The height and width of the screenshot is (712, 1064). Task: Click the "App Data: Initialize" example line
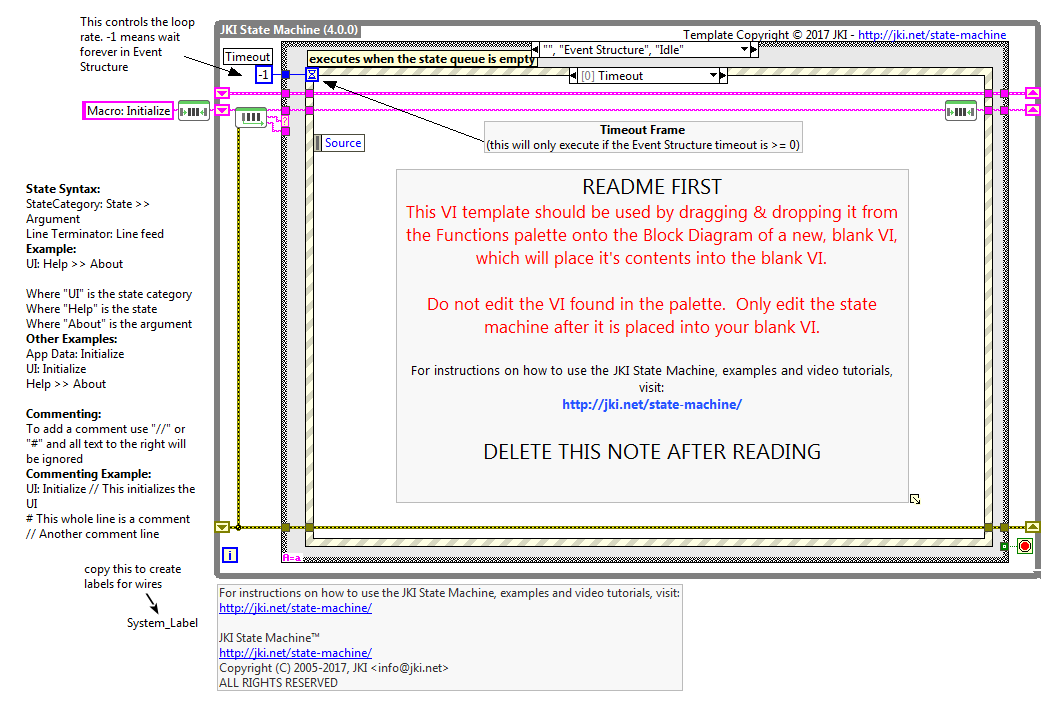tap(75, 354)
